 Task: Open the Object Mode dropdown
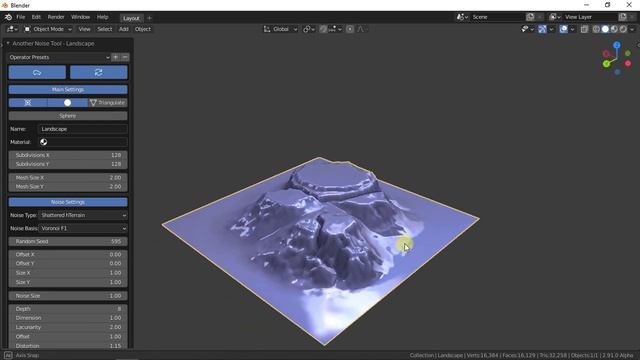48,29
